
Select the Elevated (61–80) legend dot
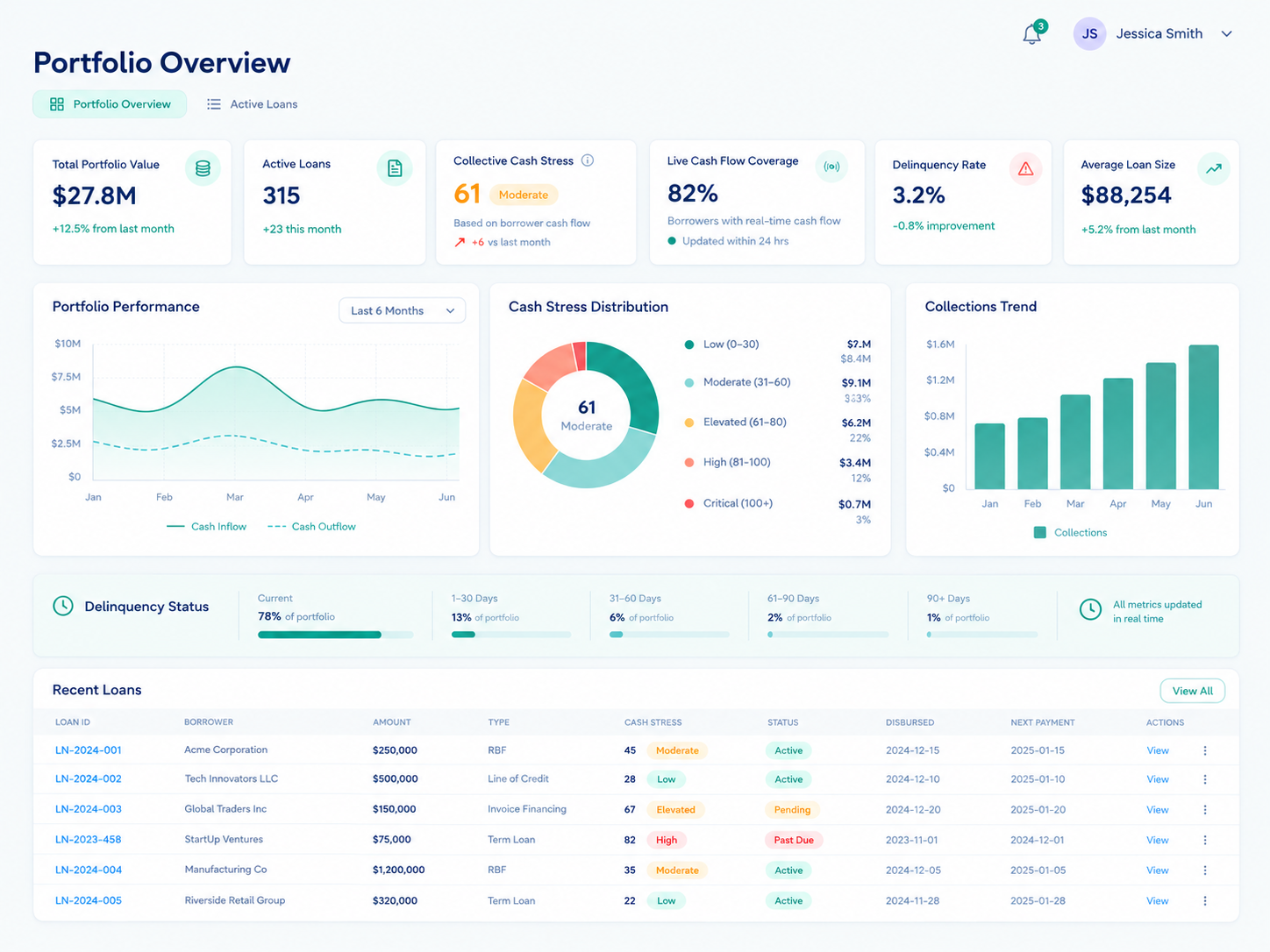(x=689, y=423)
